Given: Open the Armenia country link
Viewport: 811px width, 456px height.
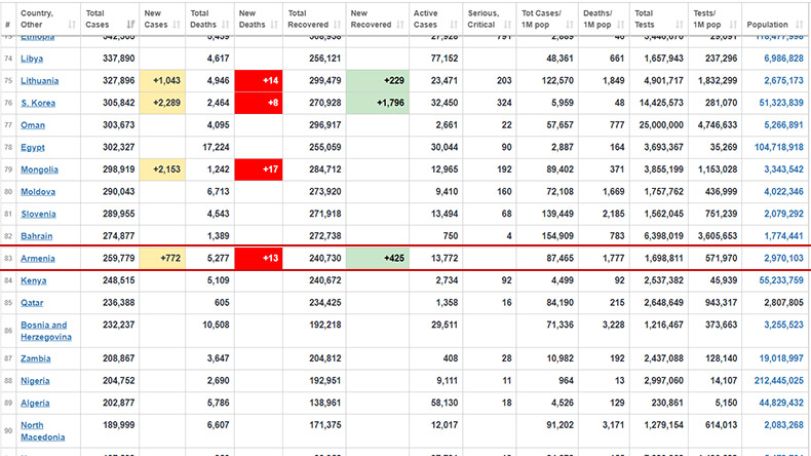Looking at the screenshot, I should coord(38,259).
